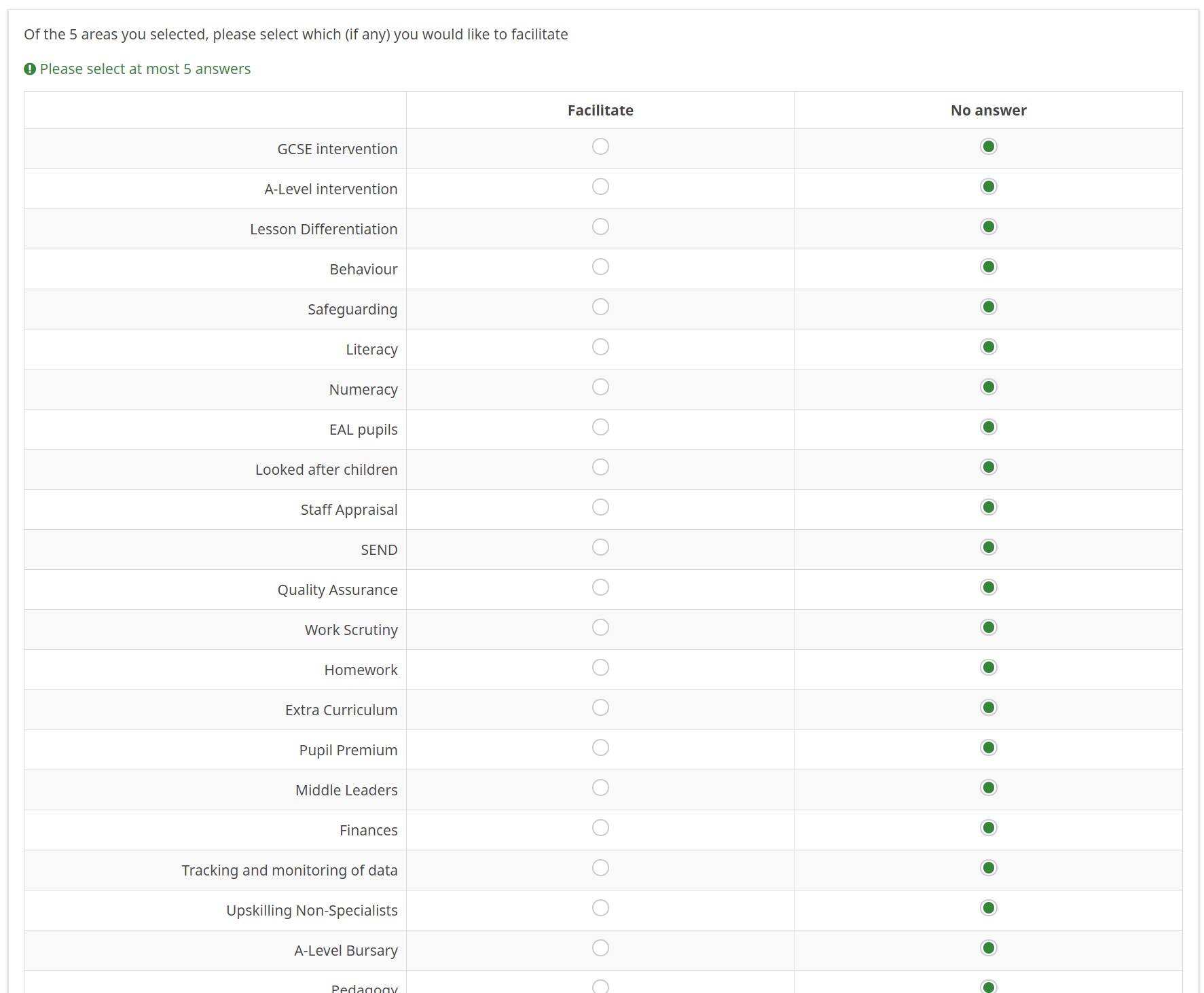Choose Facilitate for EAL pupils
Screen dimensions: 1204x993
coord(600,427)
